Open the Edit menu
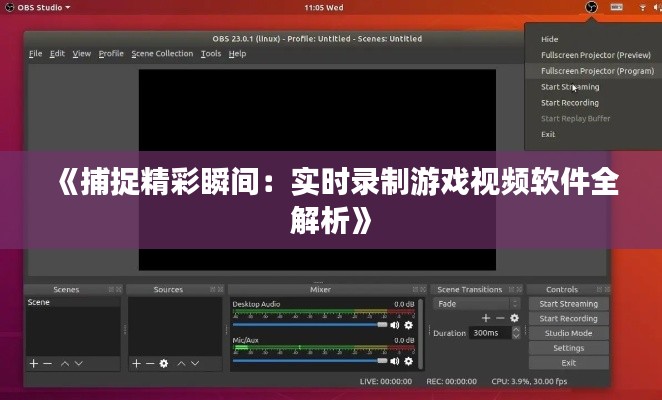This screenshot has height=400, width=662. pos(57,54)
